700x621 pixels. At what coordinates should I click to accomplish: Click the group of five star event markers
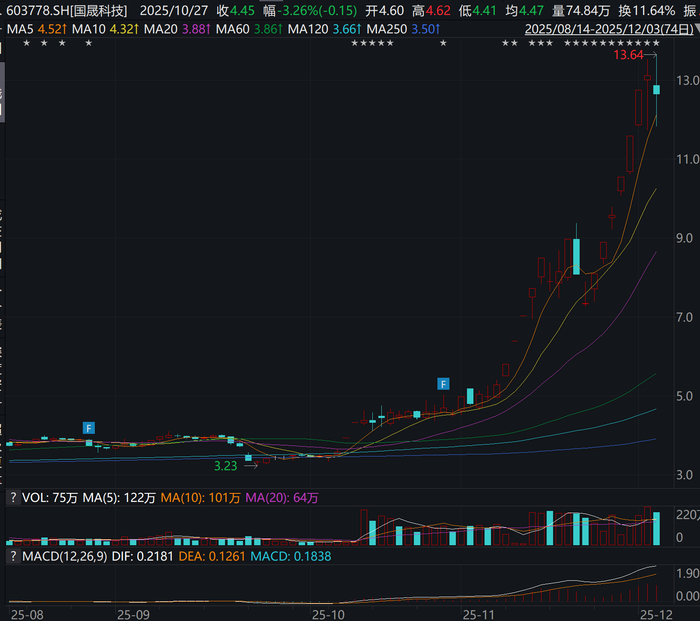coord(372,43)
